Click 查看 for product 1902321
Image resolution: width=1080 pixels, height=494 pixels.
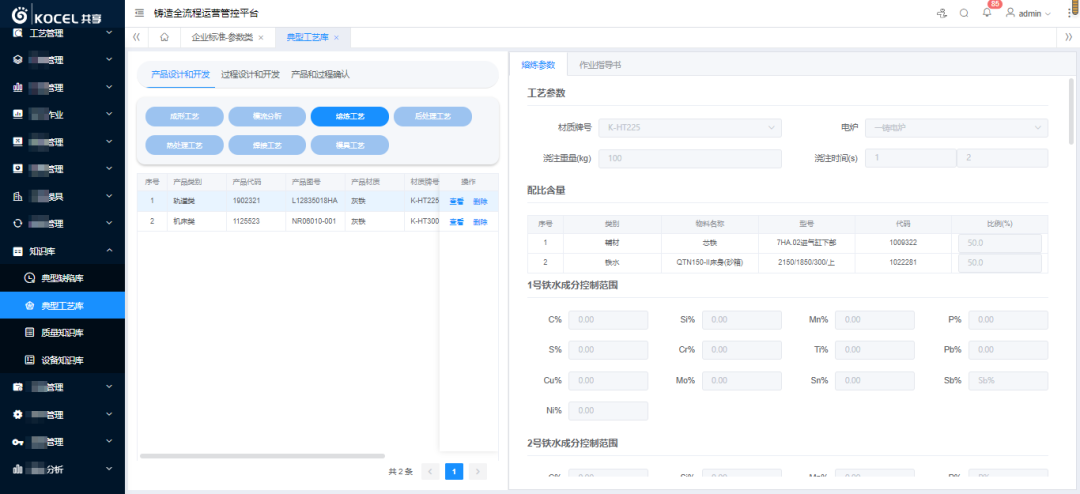[457, 201]
